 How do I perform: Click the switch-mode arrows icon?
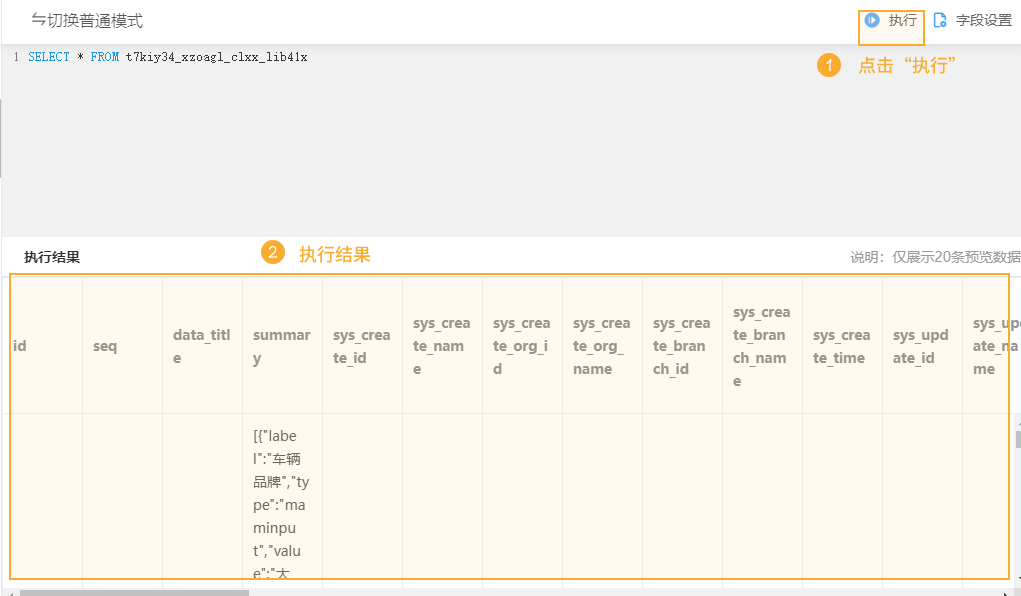click(38, 20)
